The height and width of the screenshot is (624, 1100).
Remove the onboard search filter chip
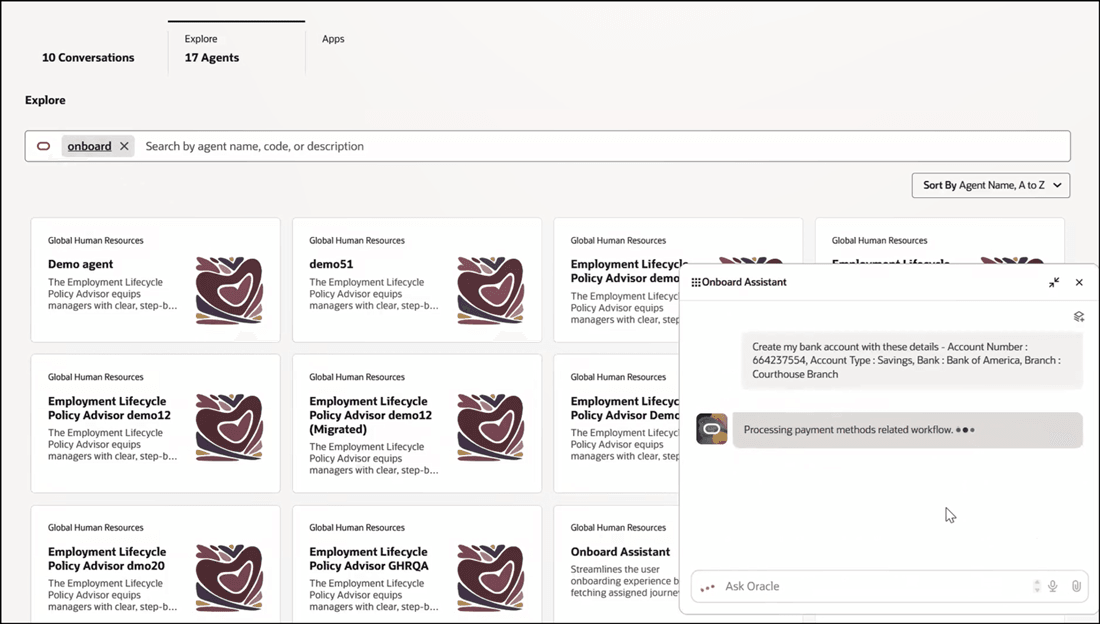click(x=124, y=146)
